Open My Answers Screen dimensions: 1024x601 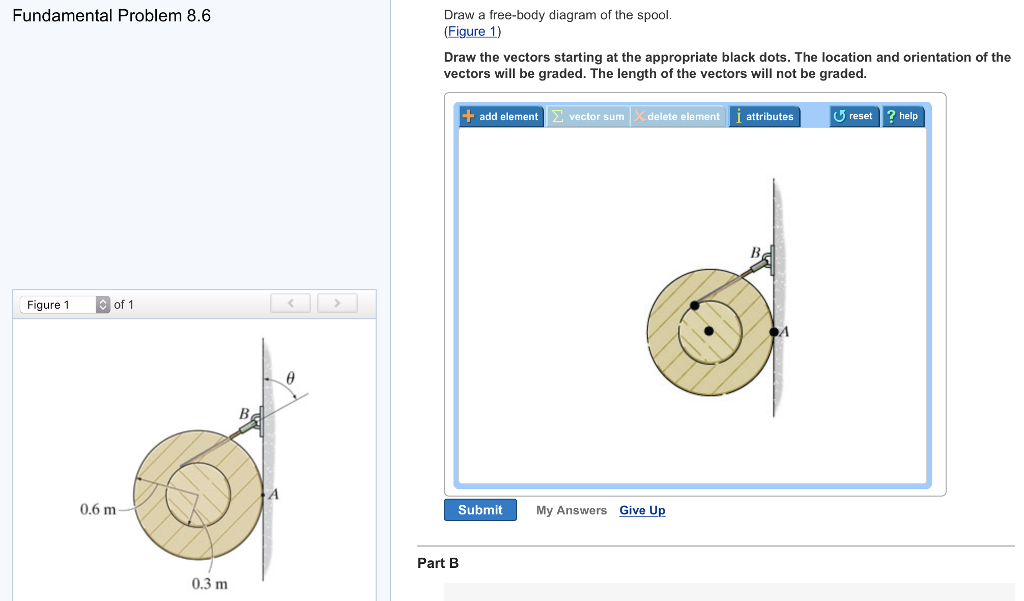point(571,510)
